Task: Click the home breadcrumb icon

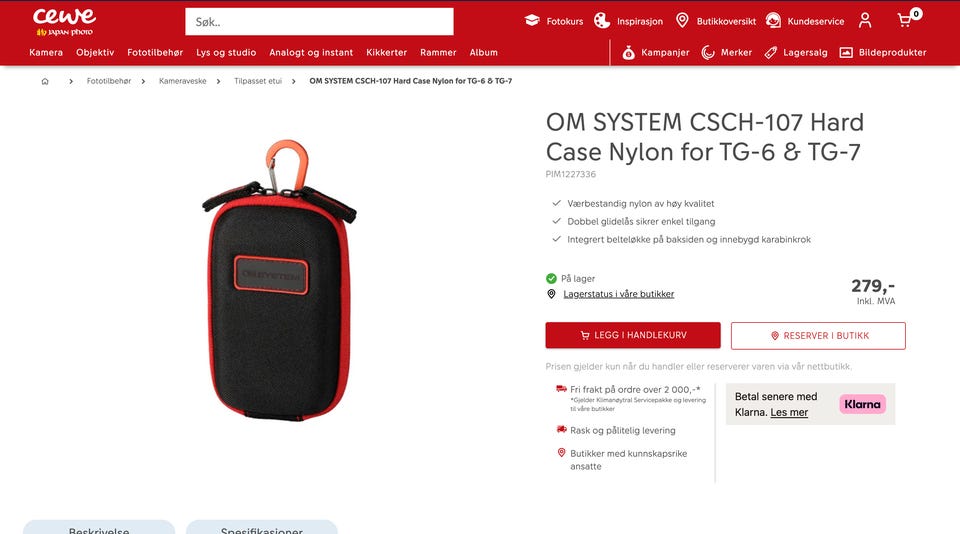Action: (x=45, y=81)
